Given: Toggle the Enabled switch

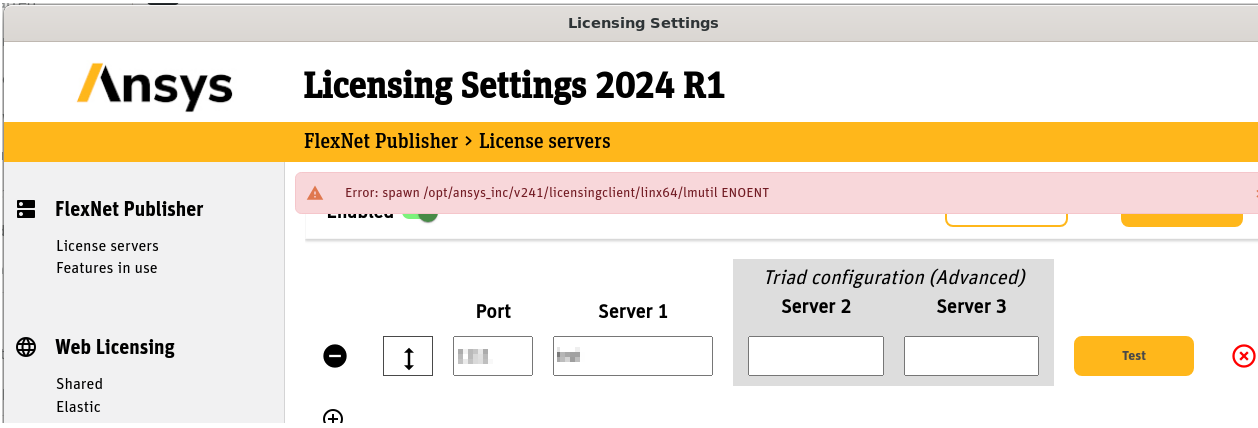Looking at the screenshot, I should pos(421,213).
